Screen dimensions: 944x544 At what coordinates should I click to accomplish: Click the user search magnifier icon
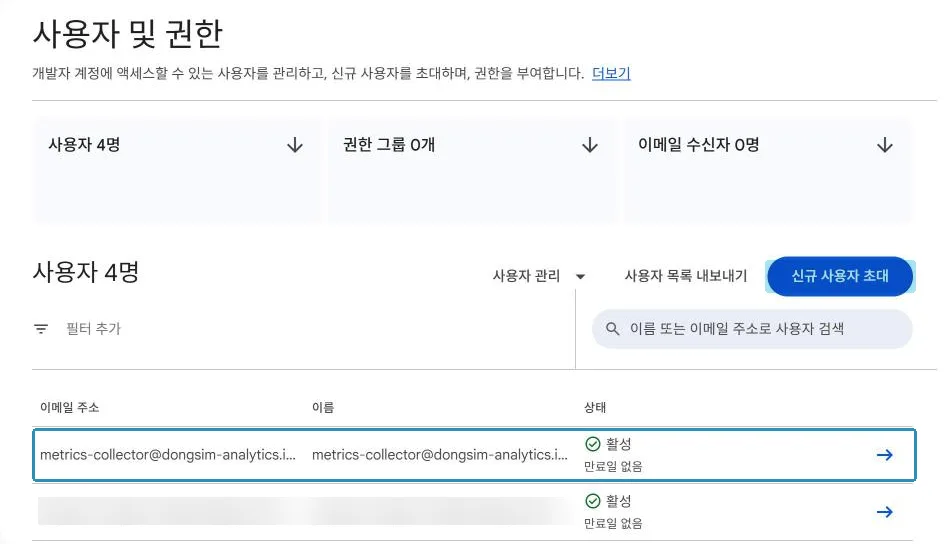coord(612,329)
